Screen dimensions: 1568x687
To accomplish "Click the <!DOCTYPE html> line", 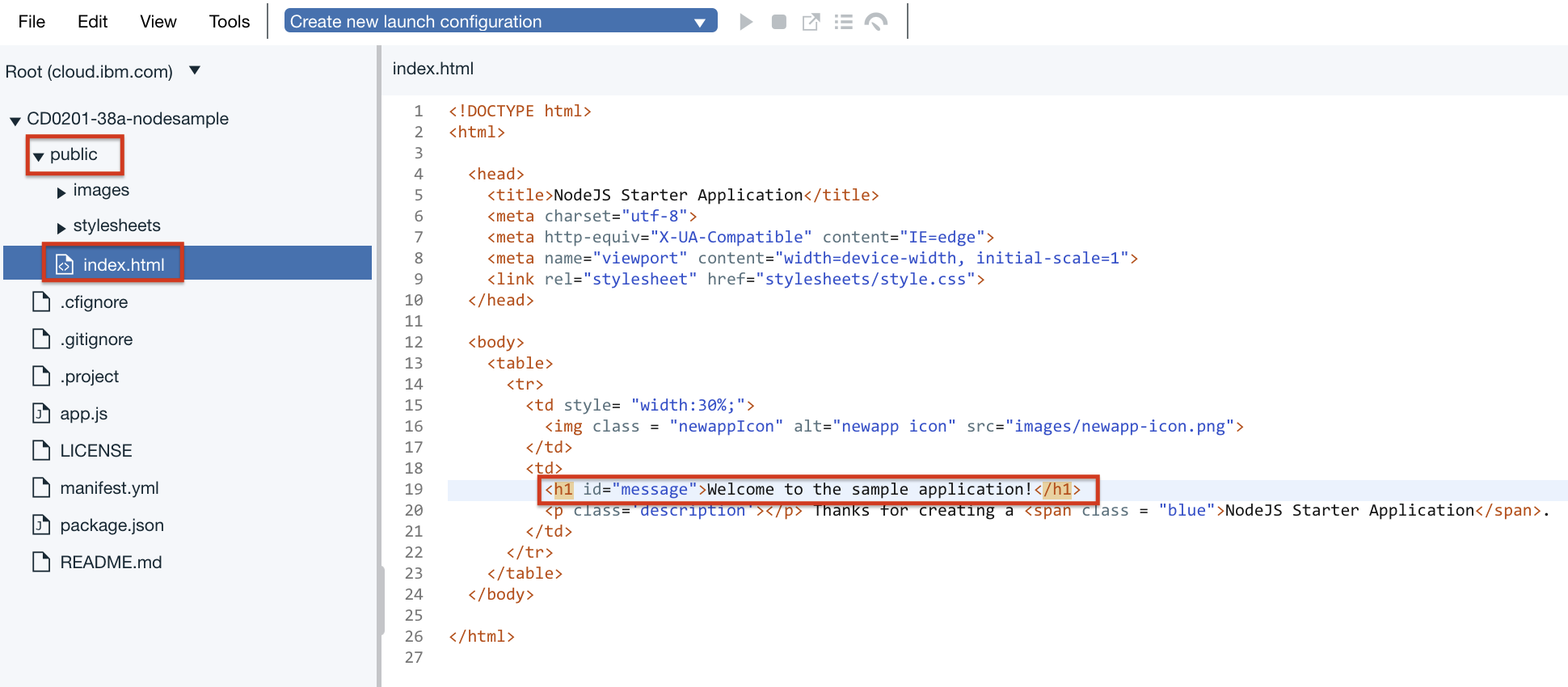I will click(520, 111).
